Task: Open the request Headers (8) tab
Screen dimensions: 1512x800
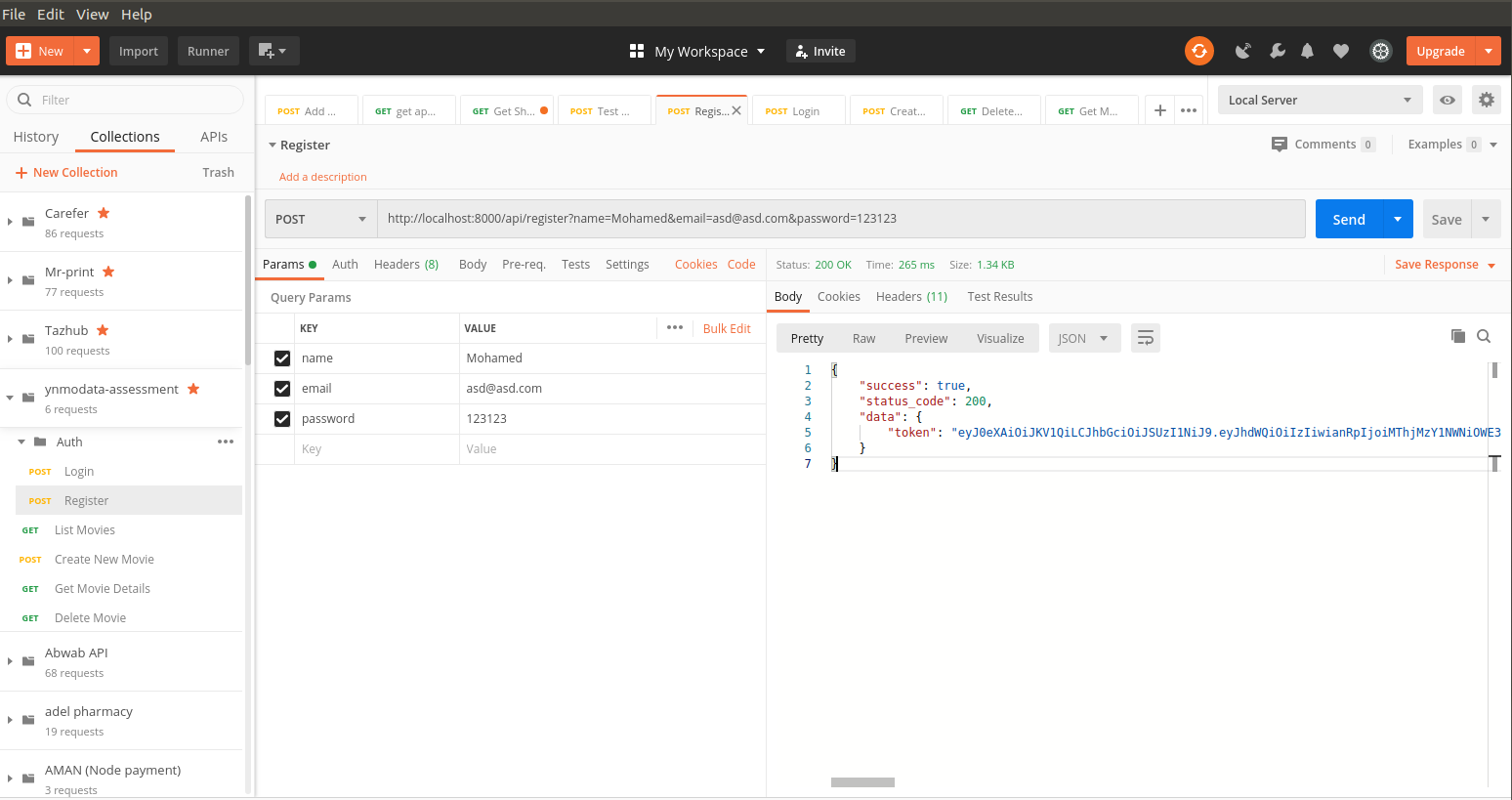Action: point(406,264)
